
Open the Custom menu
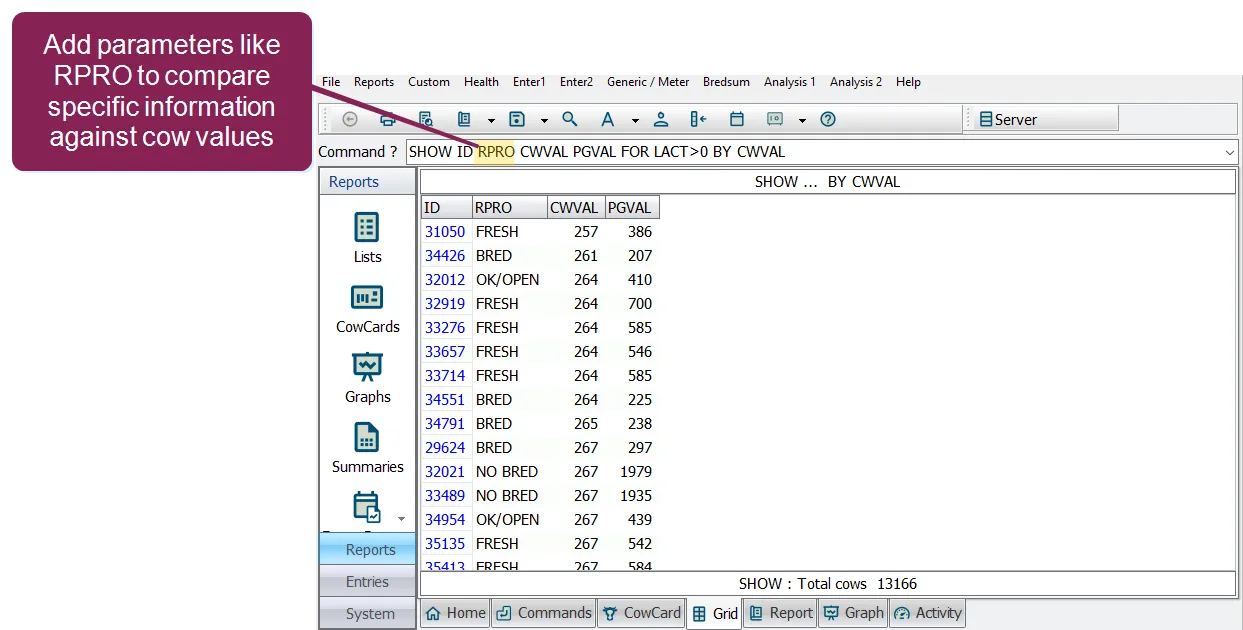point(429,82)
